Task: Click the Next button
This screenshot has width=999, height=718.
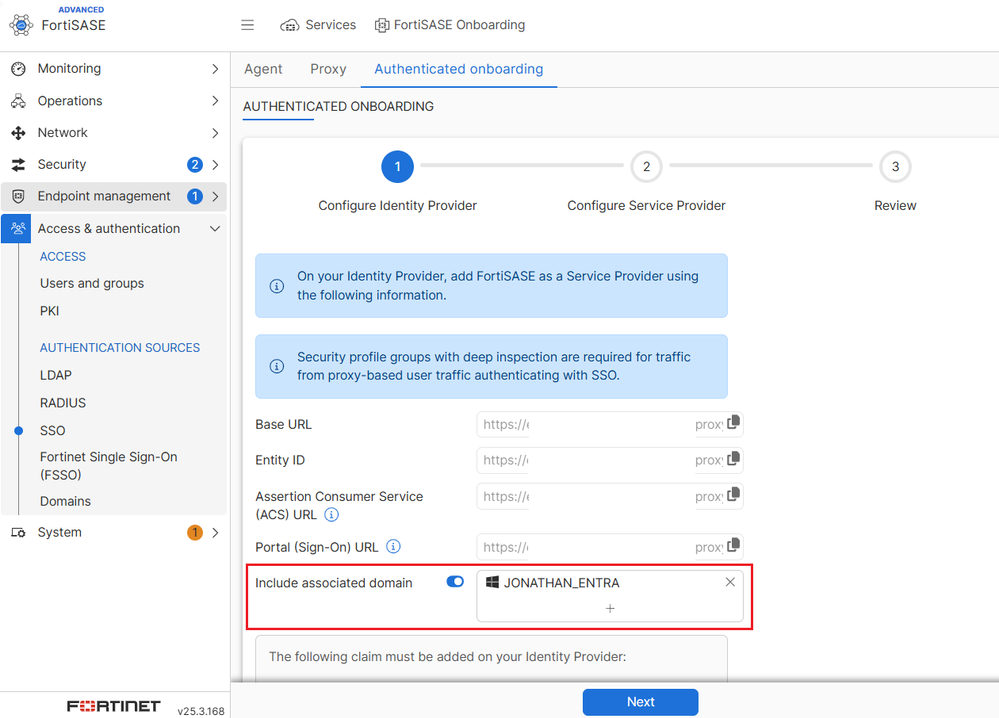Action: coord(640,702)
